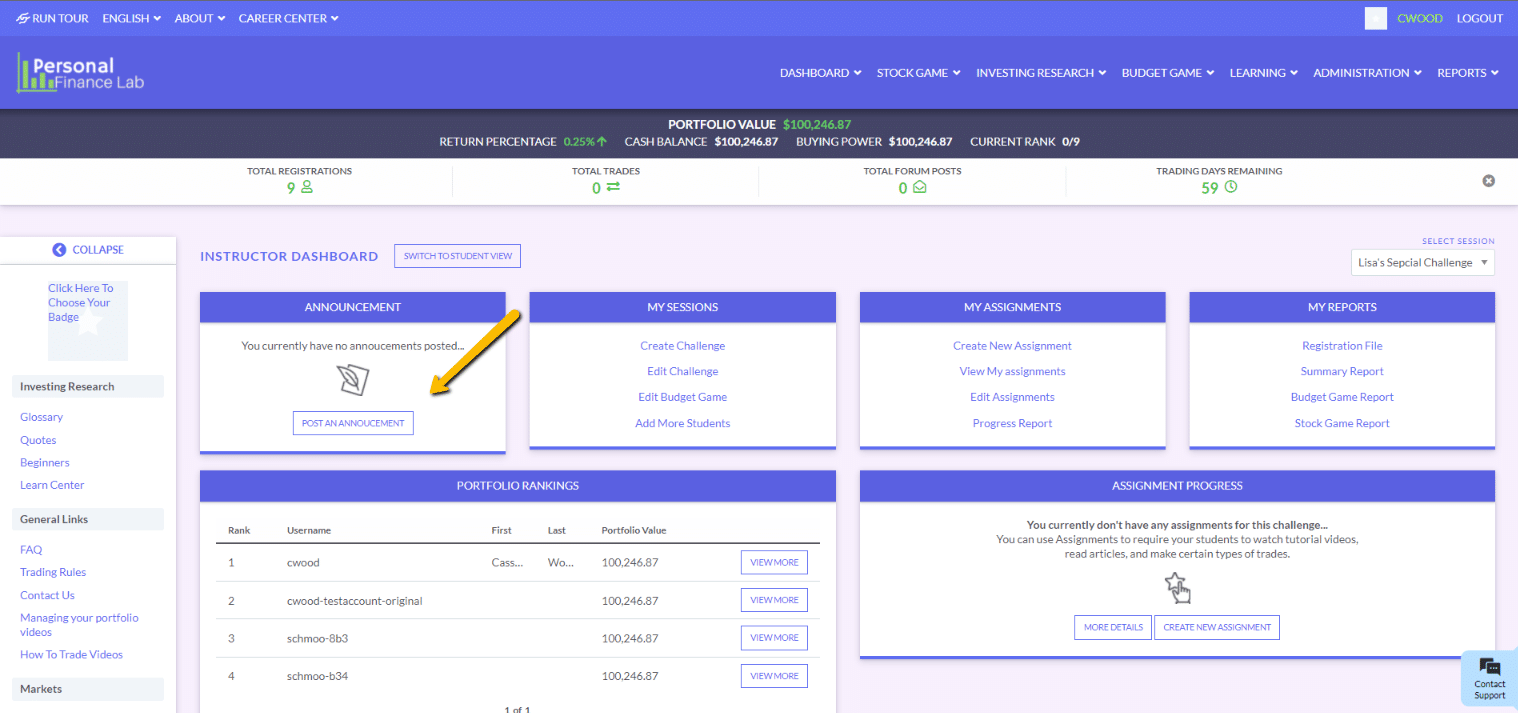Open How To Trade Videos link
Viewport: 1518px width, 713px height.
pyautogui.click(x=71, y=655)
